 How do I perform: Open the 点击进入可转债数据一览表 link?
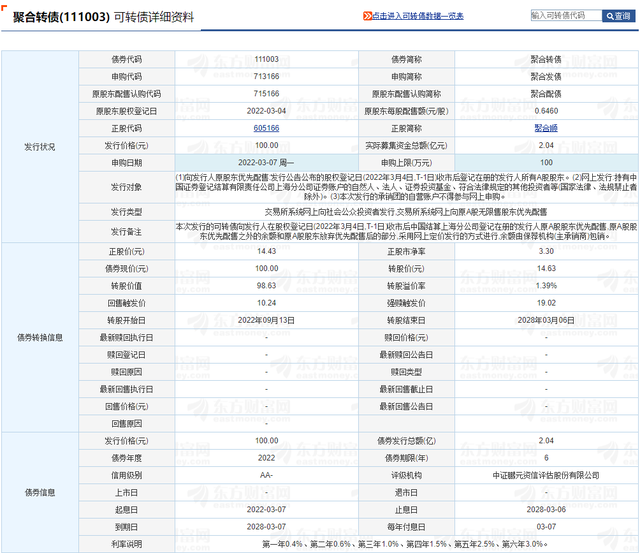418,16
